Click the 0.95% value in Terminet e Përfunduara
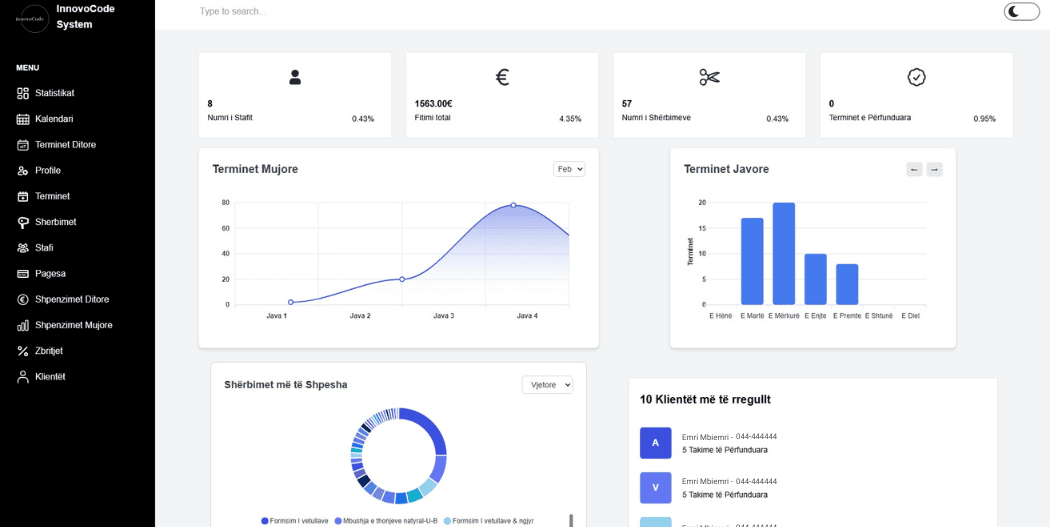The image size is (1050, 527). 984,119
